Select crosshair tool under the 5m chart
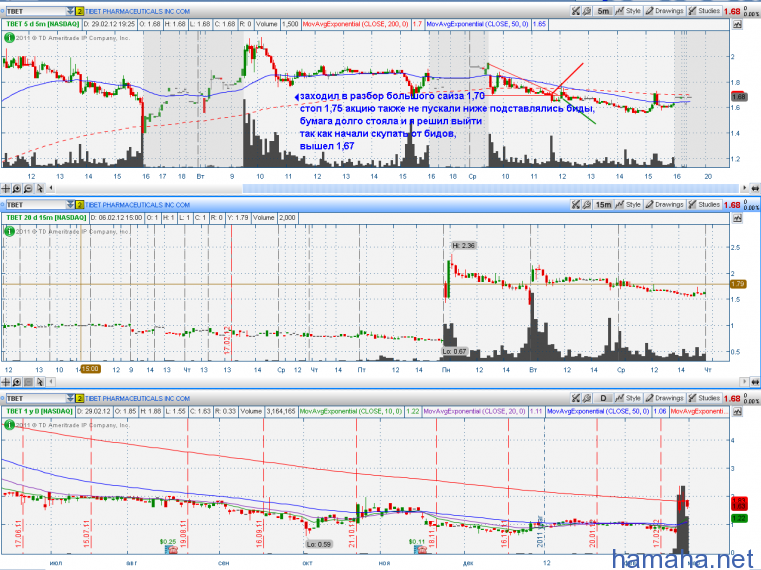The image size is (761, 570). pyautogui.click(x=6, y=188)
